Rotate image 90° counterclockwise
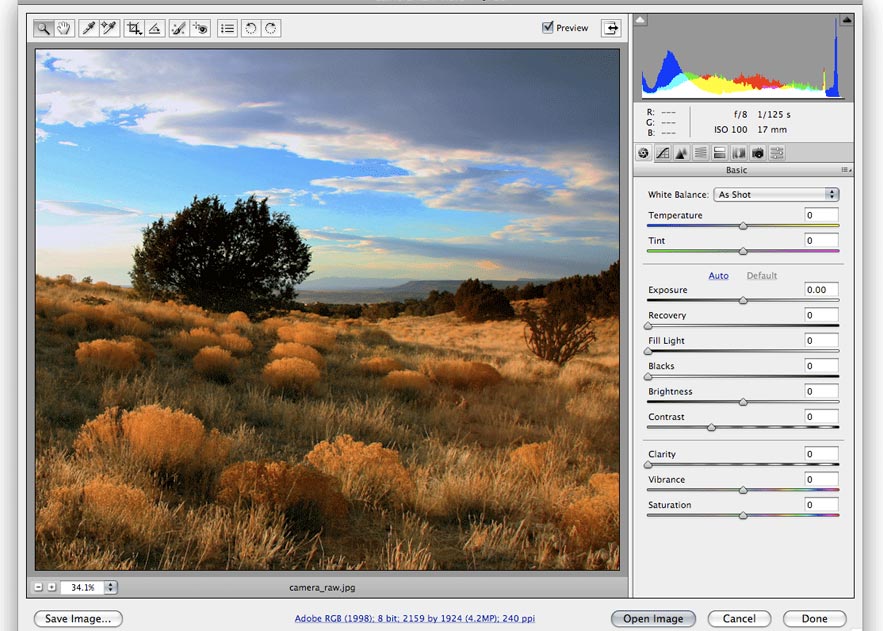883x631 pixels. point(250,29)
